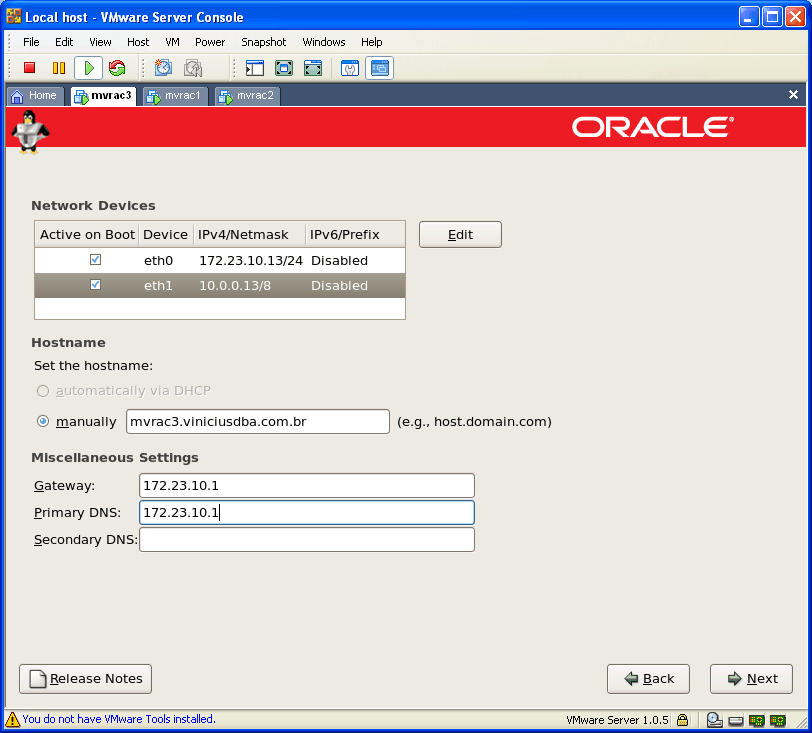Click the CD-ROM device status bar icon

[x=714, y=719]
